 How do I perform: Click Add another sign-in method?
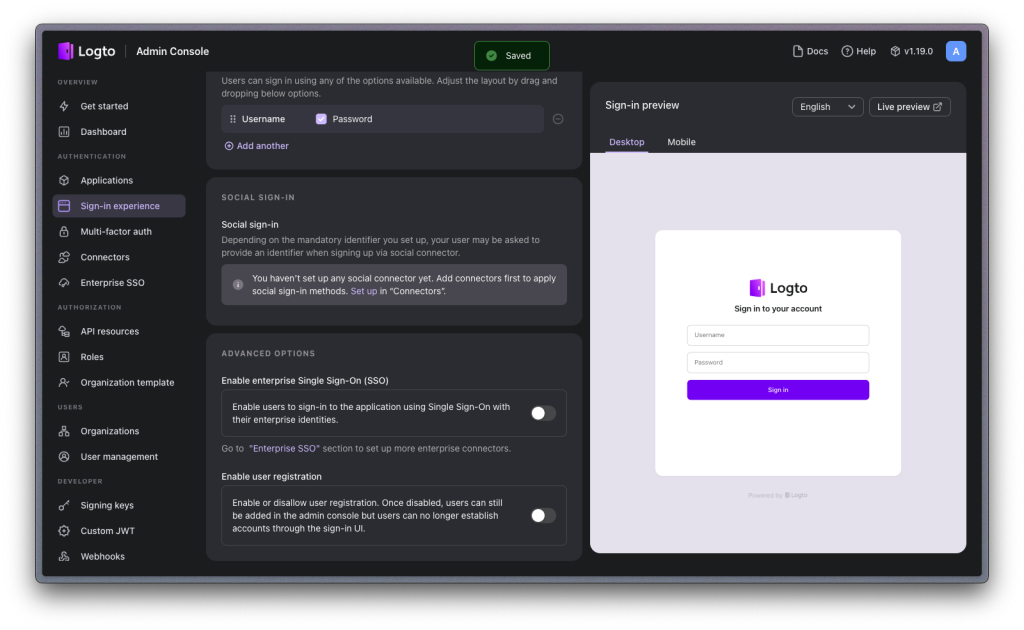(257, 146)
